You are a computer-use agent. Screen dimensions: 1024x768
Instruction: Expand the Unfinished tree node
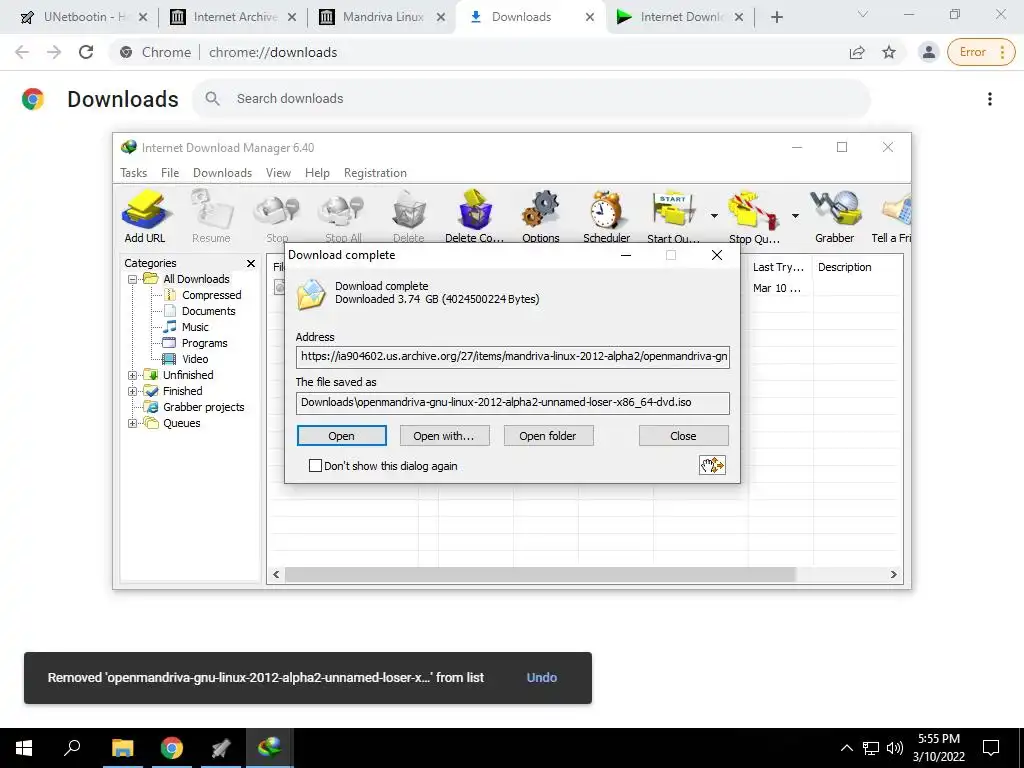[133, 375]
